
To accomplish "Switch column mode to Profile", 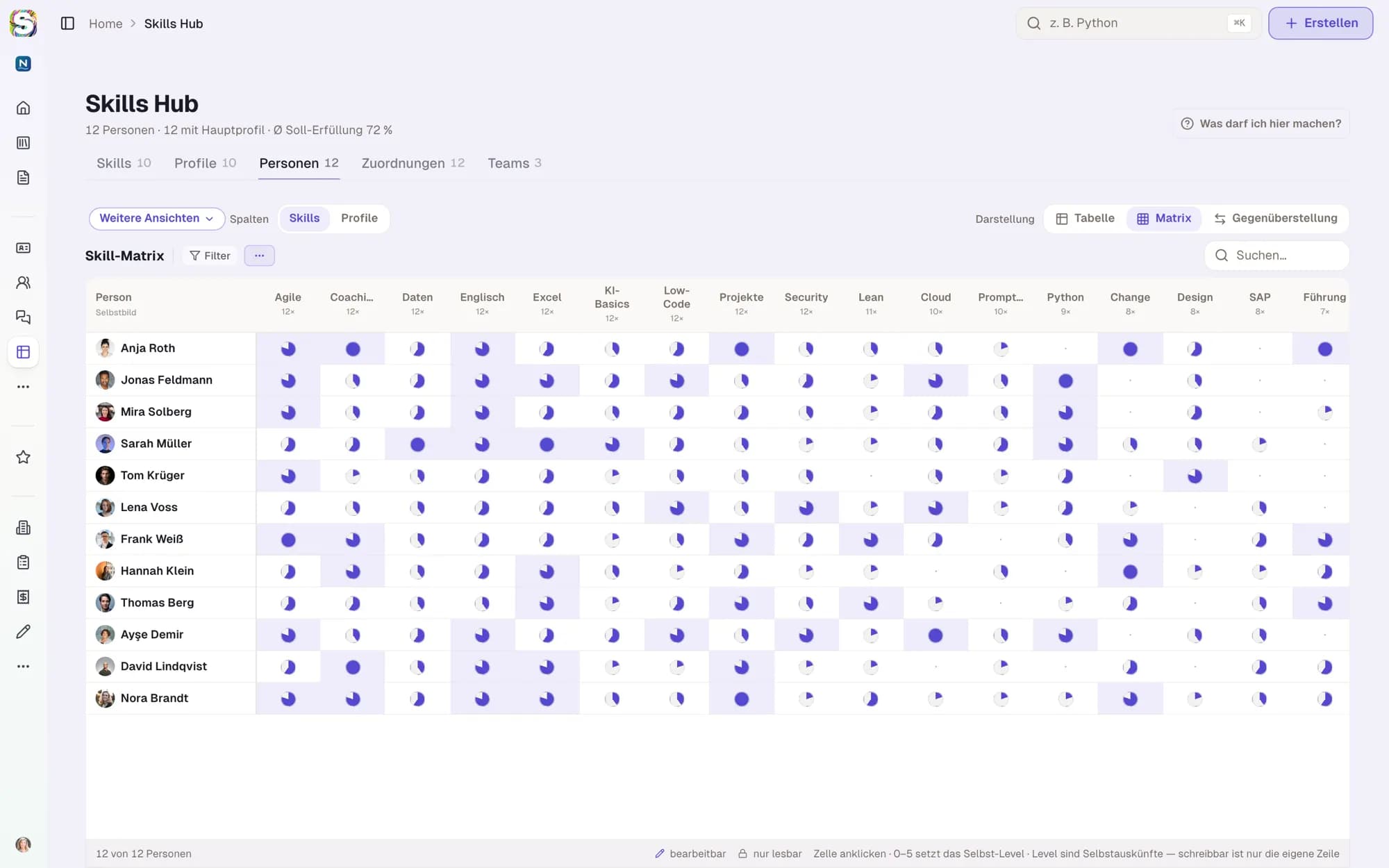I will tap(359, 218).
